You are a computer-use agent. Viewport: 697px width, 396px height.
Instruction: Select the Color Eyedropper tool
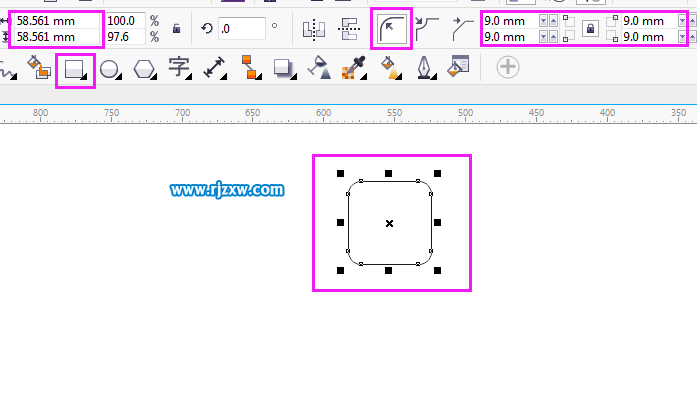tap(354, 68)
